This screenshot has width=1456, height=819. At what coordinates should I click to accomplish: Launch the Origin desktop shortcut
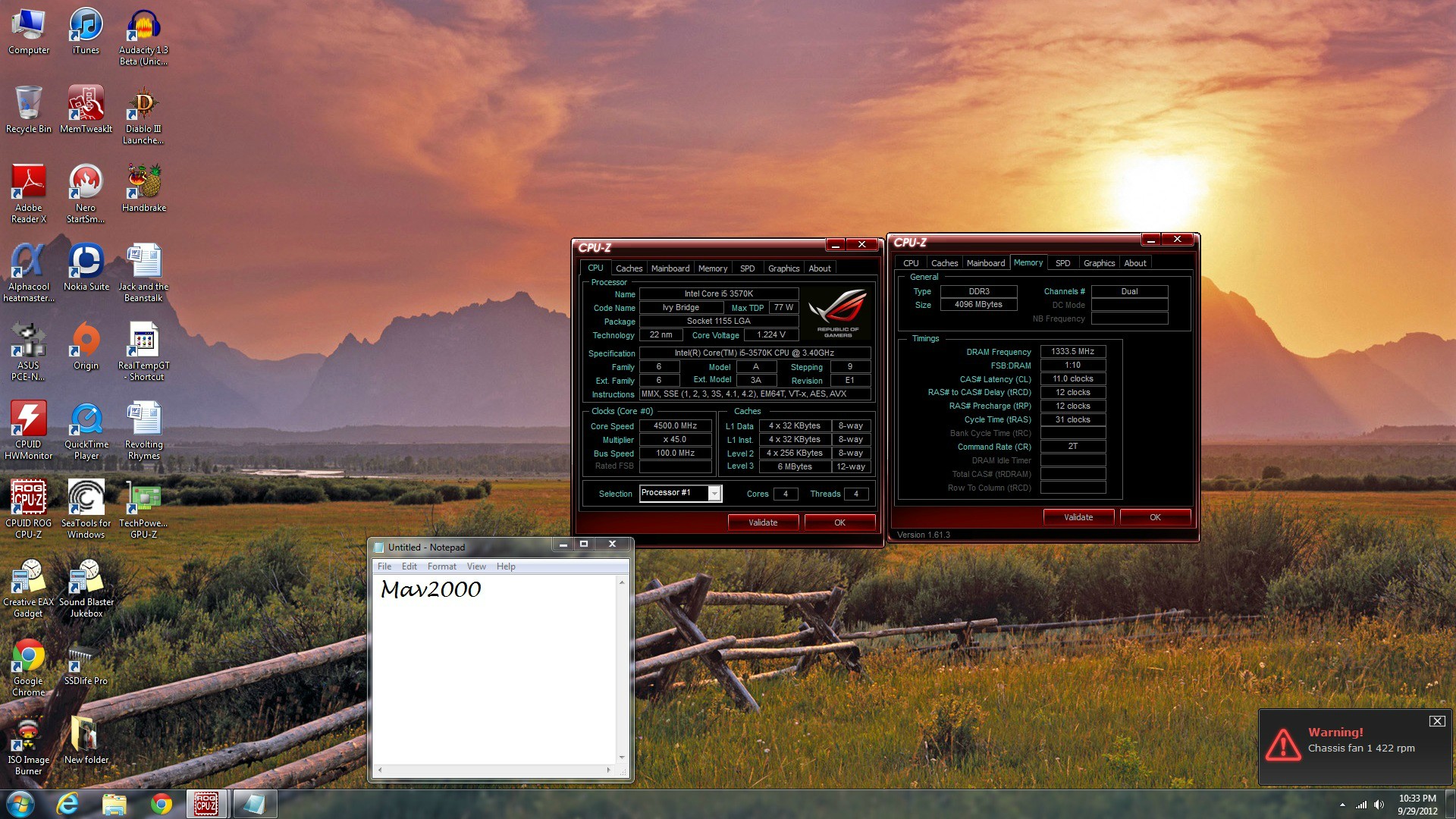click(86, 347)
